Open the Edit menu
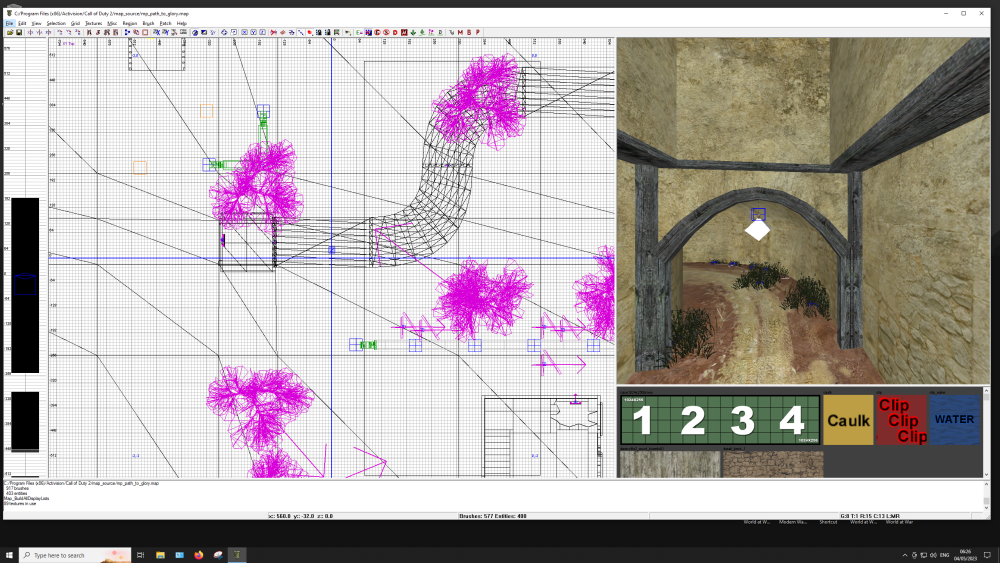The height and width of the screenshot is (563, 1000). [22, 23]
